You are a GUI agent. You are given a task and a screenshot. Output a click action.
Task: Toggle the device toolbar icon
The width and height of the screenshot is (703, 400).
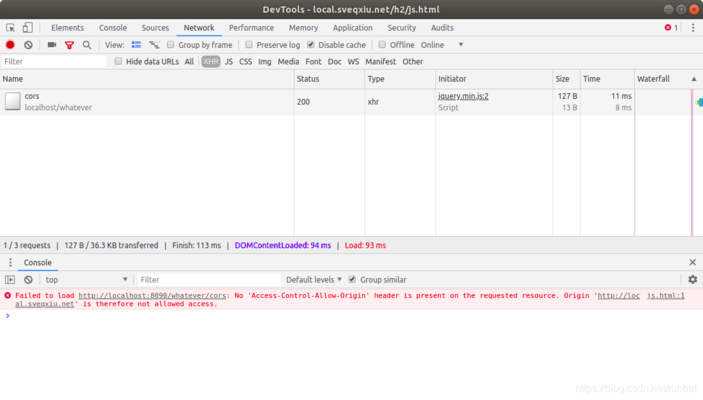28,28
